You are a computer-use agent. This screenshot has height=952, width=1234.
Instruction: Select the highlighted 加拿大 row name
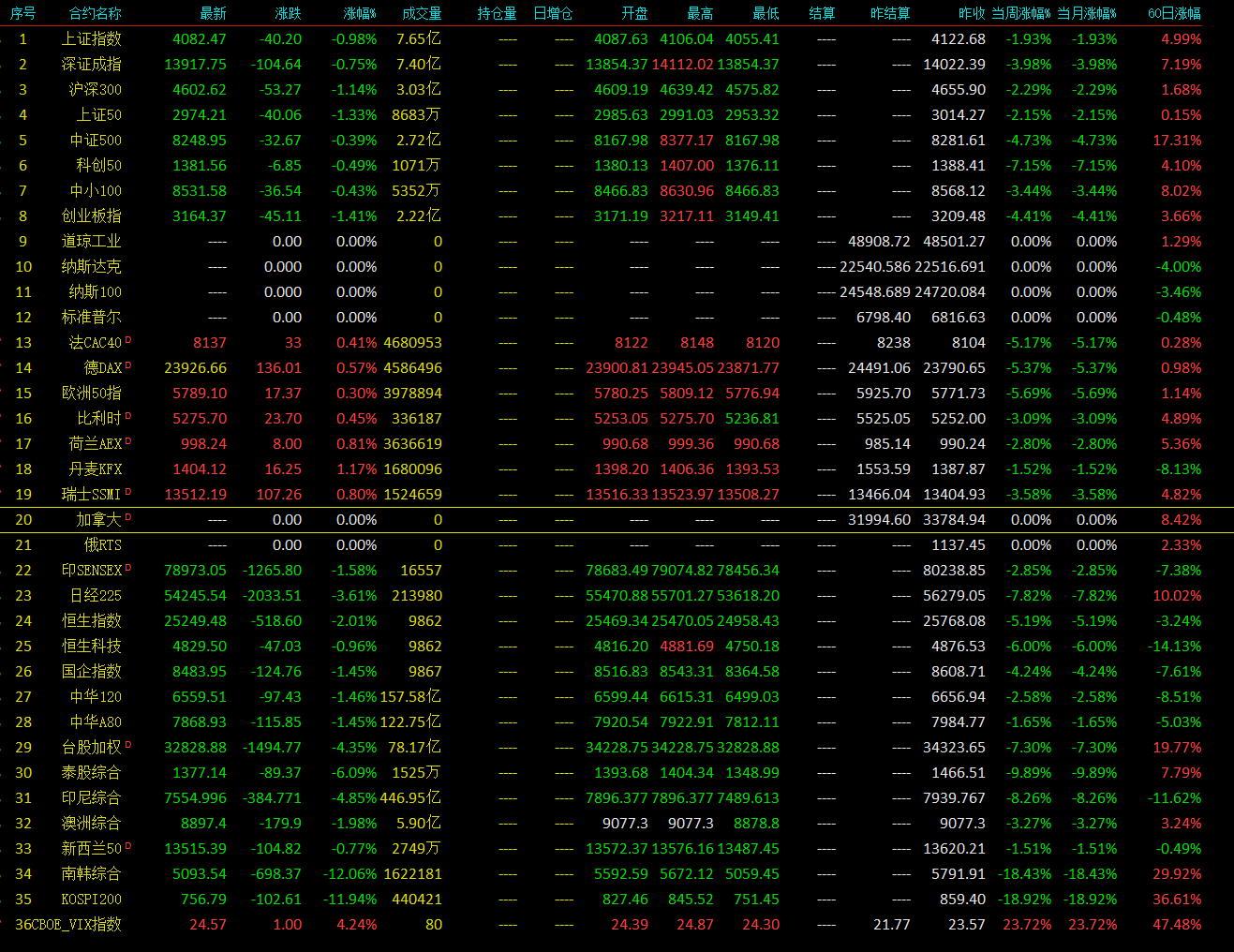point(99,520)
